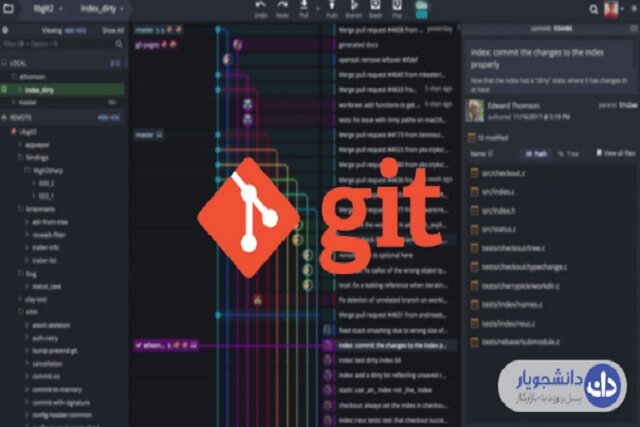Open modified file src/status.c
Viewport: 640px width, 427px height.
pyautogui.click(x=499, y=229)
